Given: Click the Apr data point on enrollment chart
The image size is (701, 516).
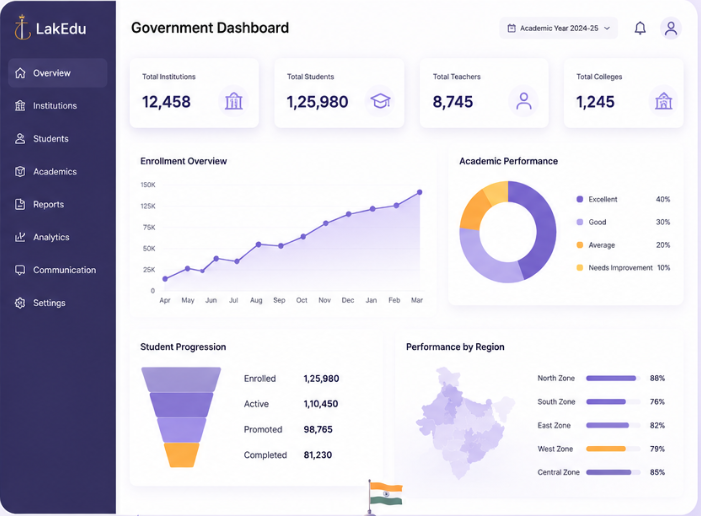Looking at the screenshot, I should tap(165, 279).
